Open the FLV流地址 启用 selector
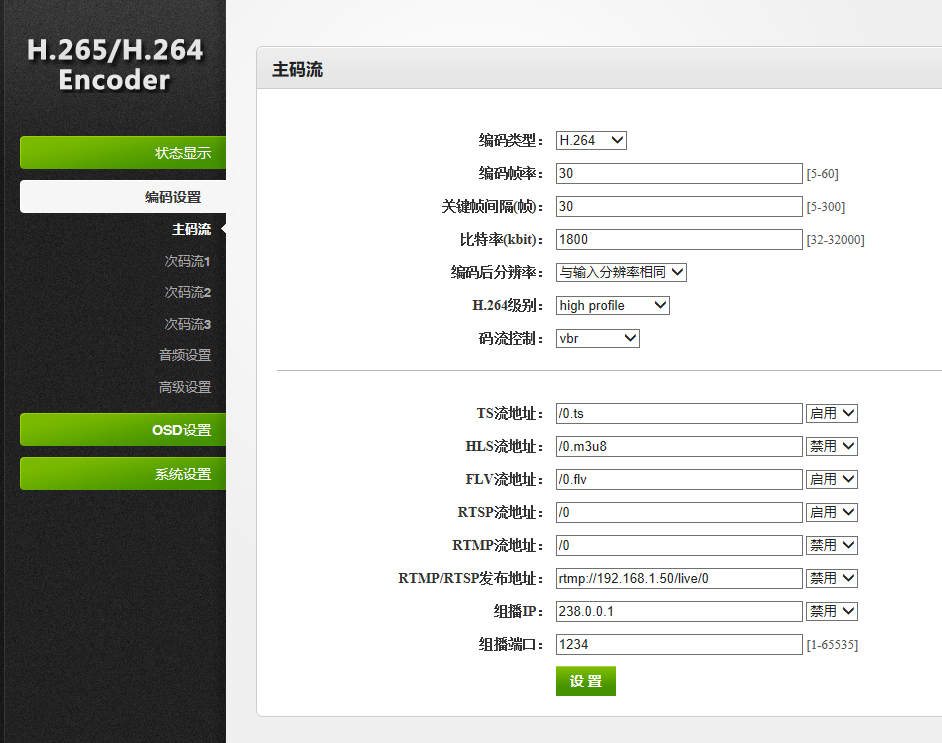Image resolution: width=942 pixels, height=743 pixels. 832,480
